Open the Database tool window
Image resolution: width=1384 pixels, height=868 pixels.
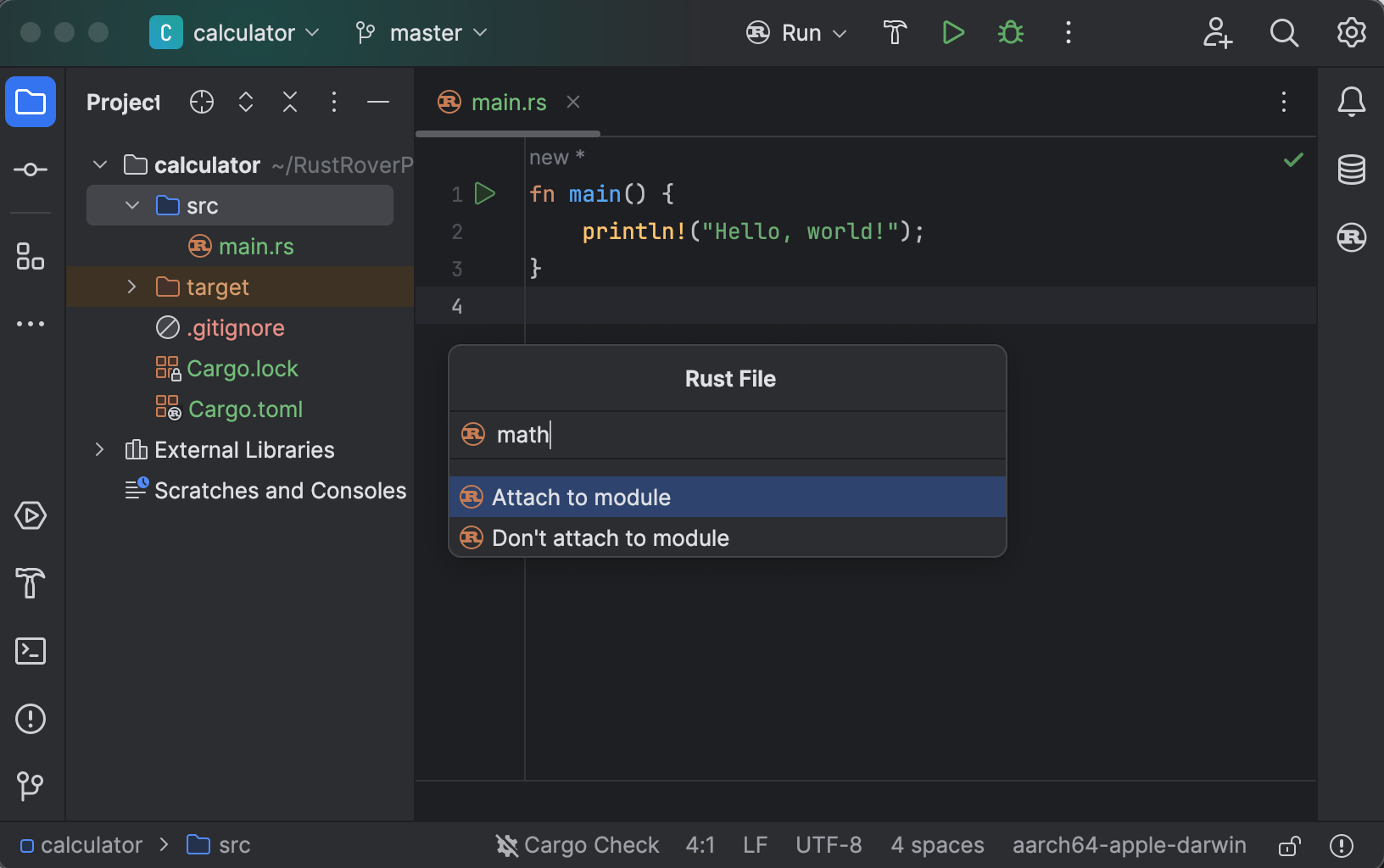tap(1351, 170)
